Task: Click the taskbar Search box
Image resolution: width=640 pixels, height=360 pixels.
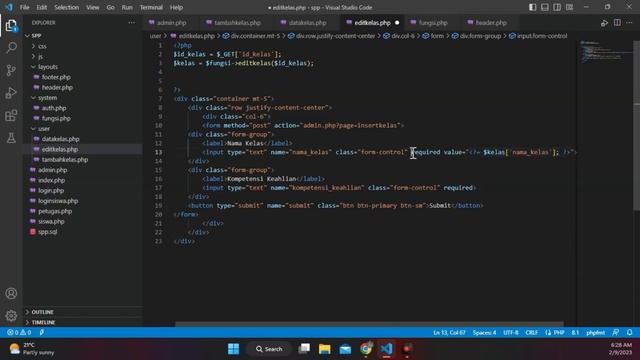Action: [x=269, y=349]
